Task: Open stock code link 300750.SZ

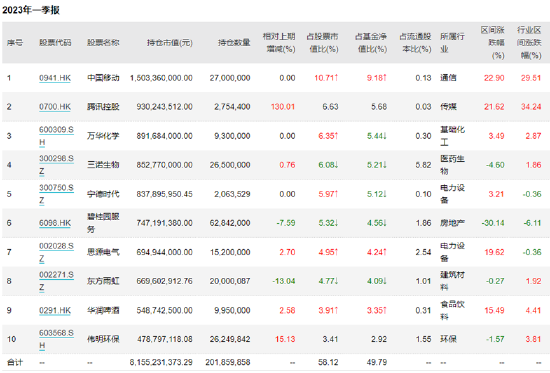Action: (x=56, y=194)
